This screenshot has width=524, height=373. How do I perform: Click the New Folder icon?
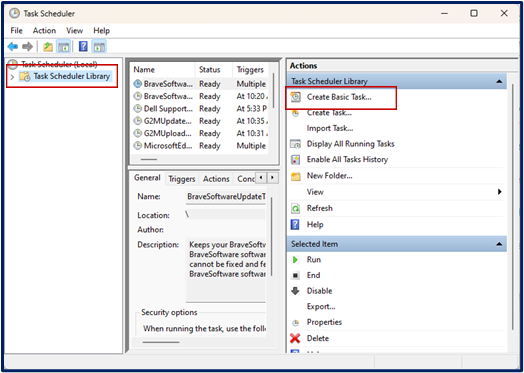(x=295, y=176)
